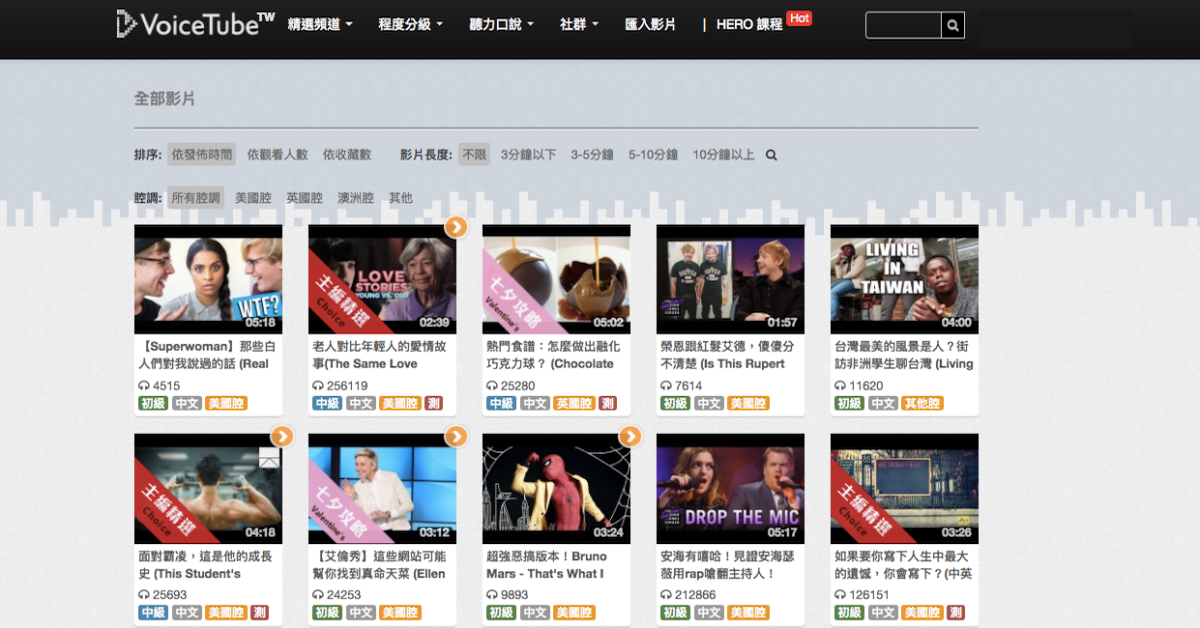Open the 匯入影片 menu item
1200x628 pixels.
coord(650,25)
